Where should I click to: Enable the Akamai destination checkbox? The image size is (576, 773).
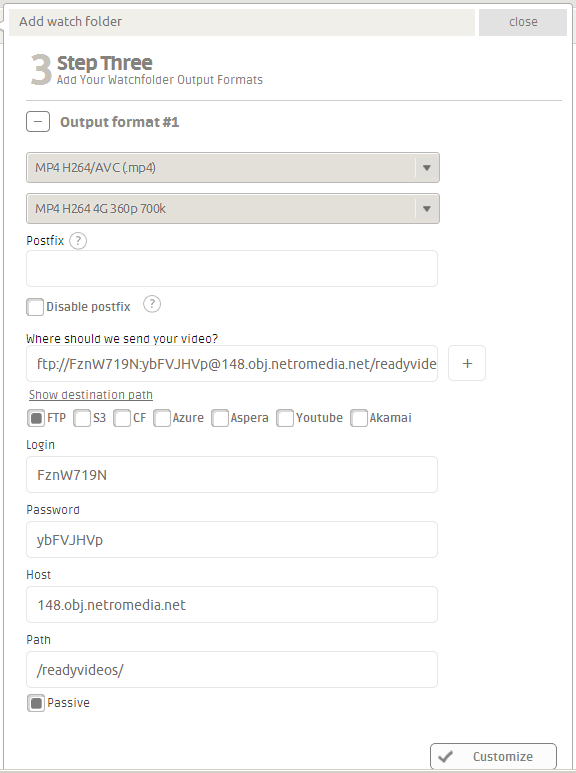359,418
